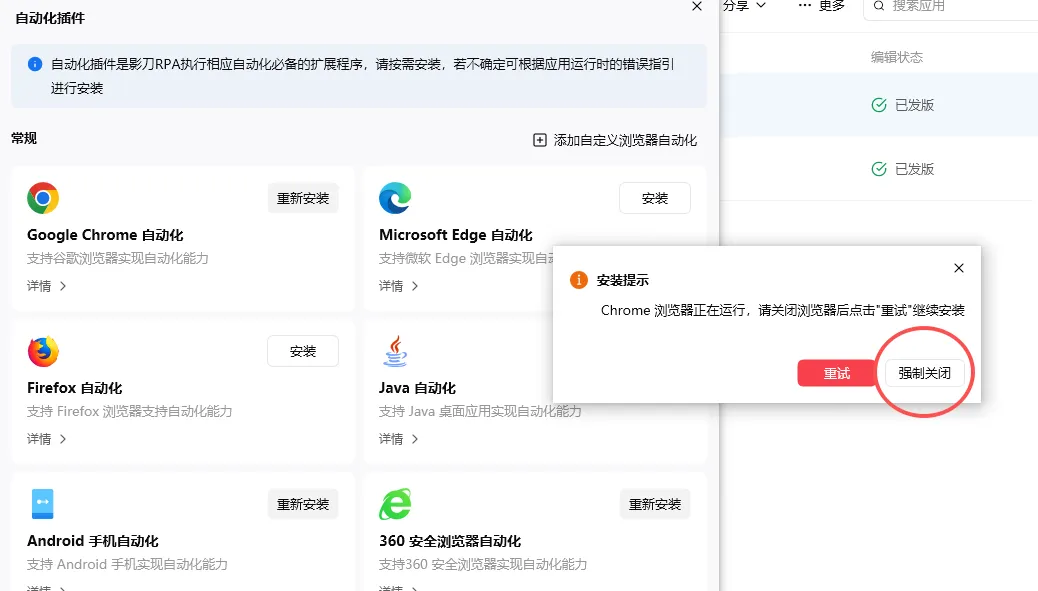Image resolution: width=1038 pixels, height=591 pixels.
Task: Click the 360 secure browser icon
Action: pos(395,504)
